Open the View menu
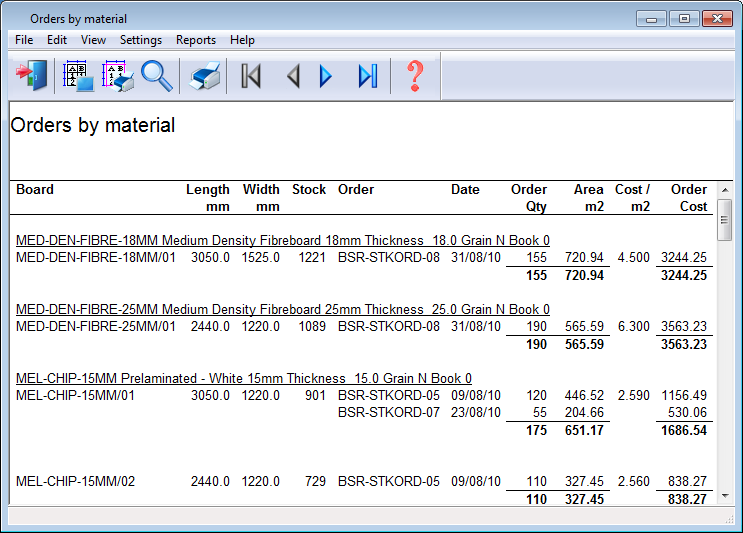 [x=93, y=40]
